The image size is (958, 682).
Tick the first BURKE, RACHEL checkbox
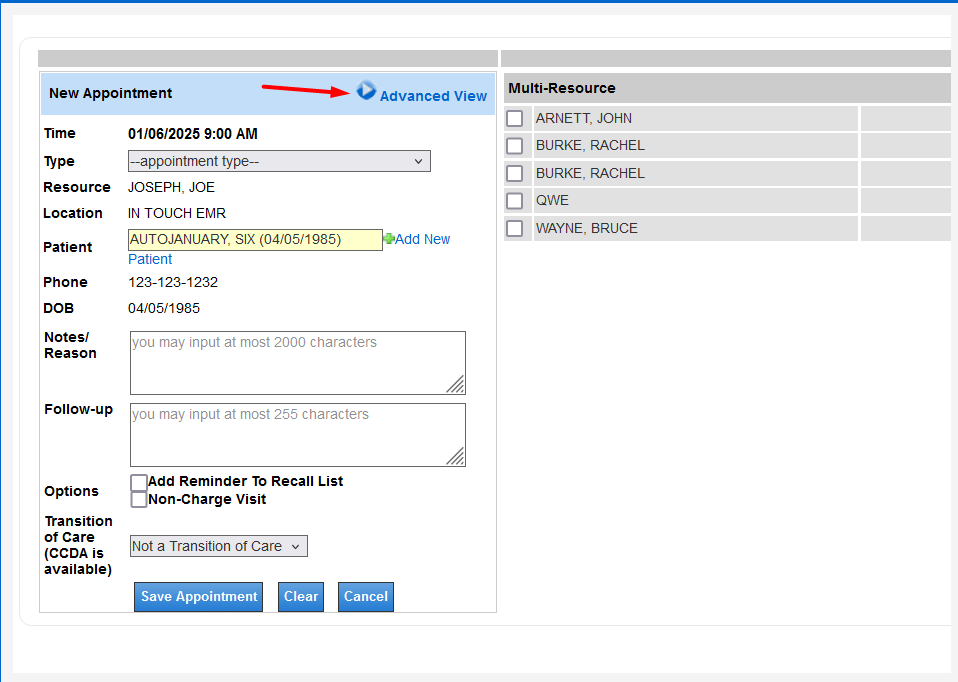point(514,146)
